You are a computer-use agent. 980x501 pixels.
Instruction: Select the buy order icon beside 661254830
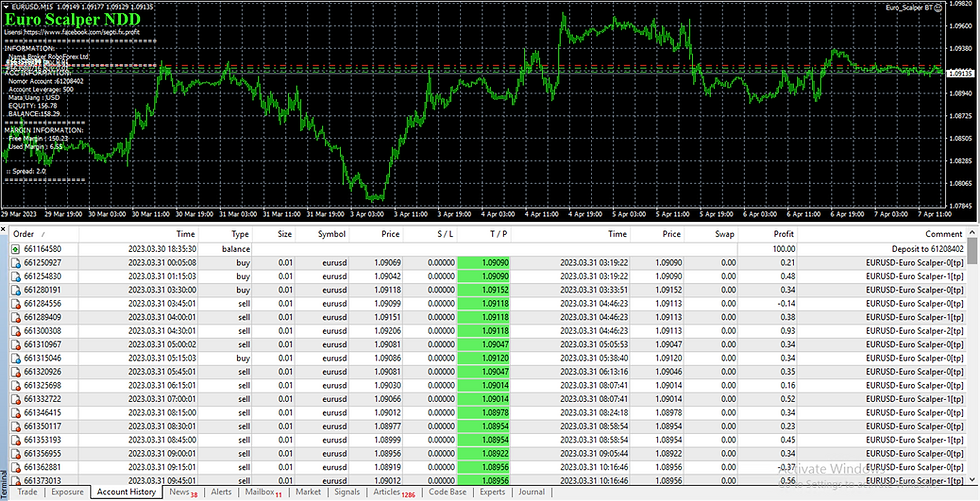[16, 277]
